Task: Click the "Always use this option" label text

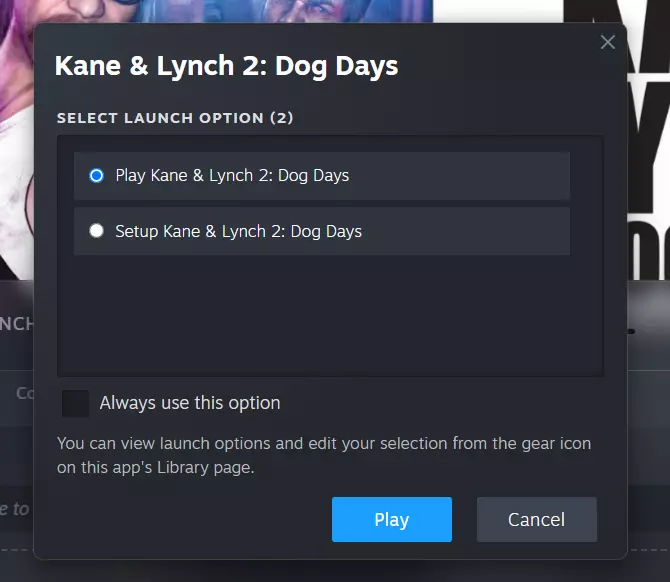Action: coord(190,403)
